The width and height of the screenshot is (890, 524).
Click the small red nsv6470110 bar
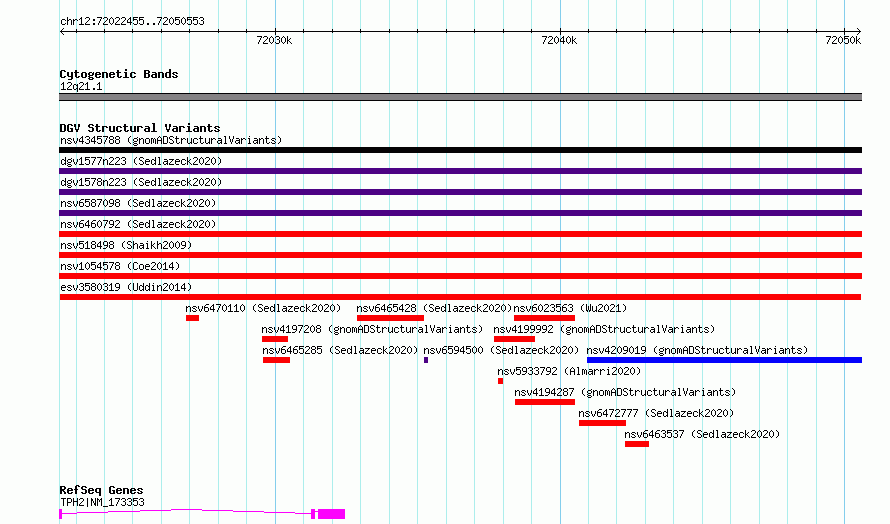click(x=192, y=318)
